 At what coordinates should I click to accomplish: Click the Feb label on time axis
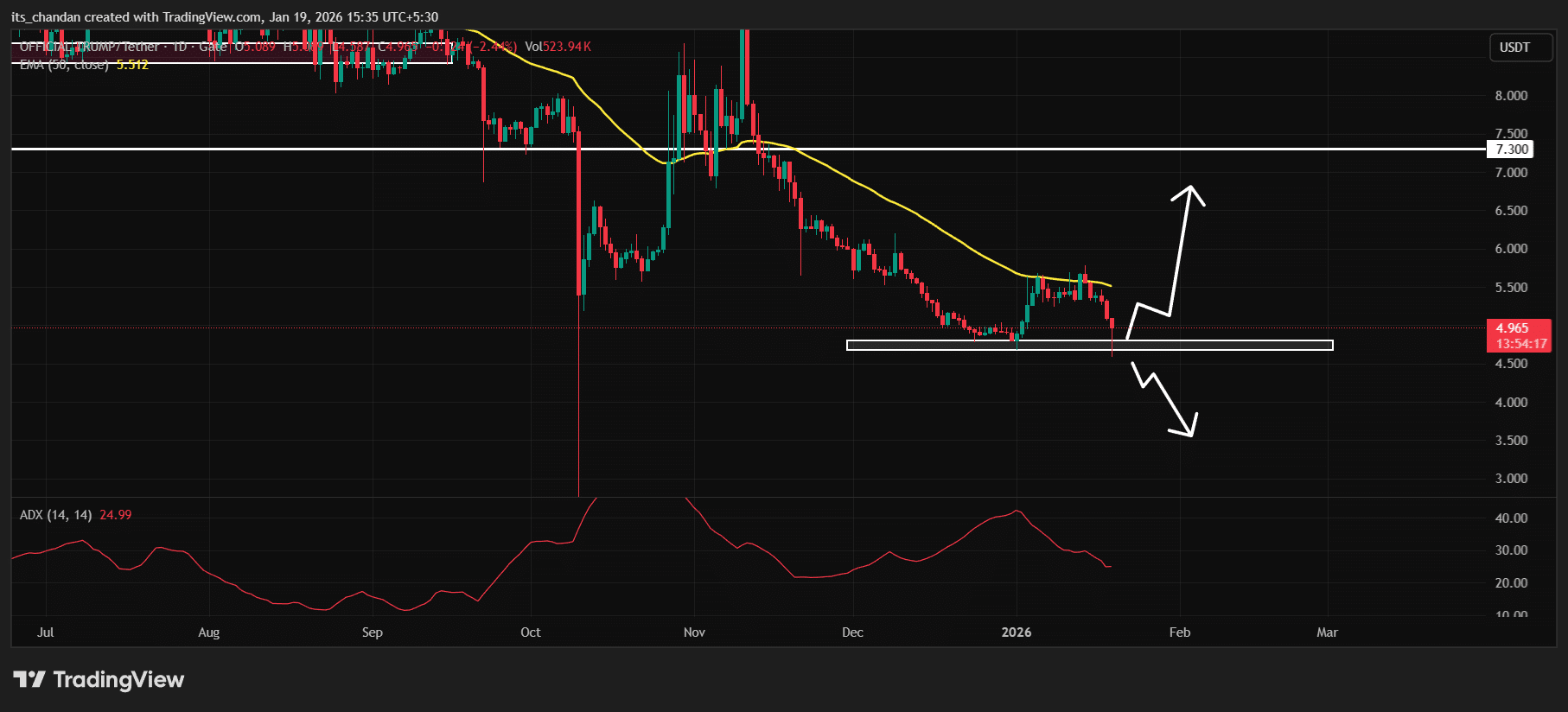1179,633
